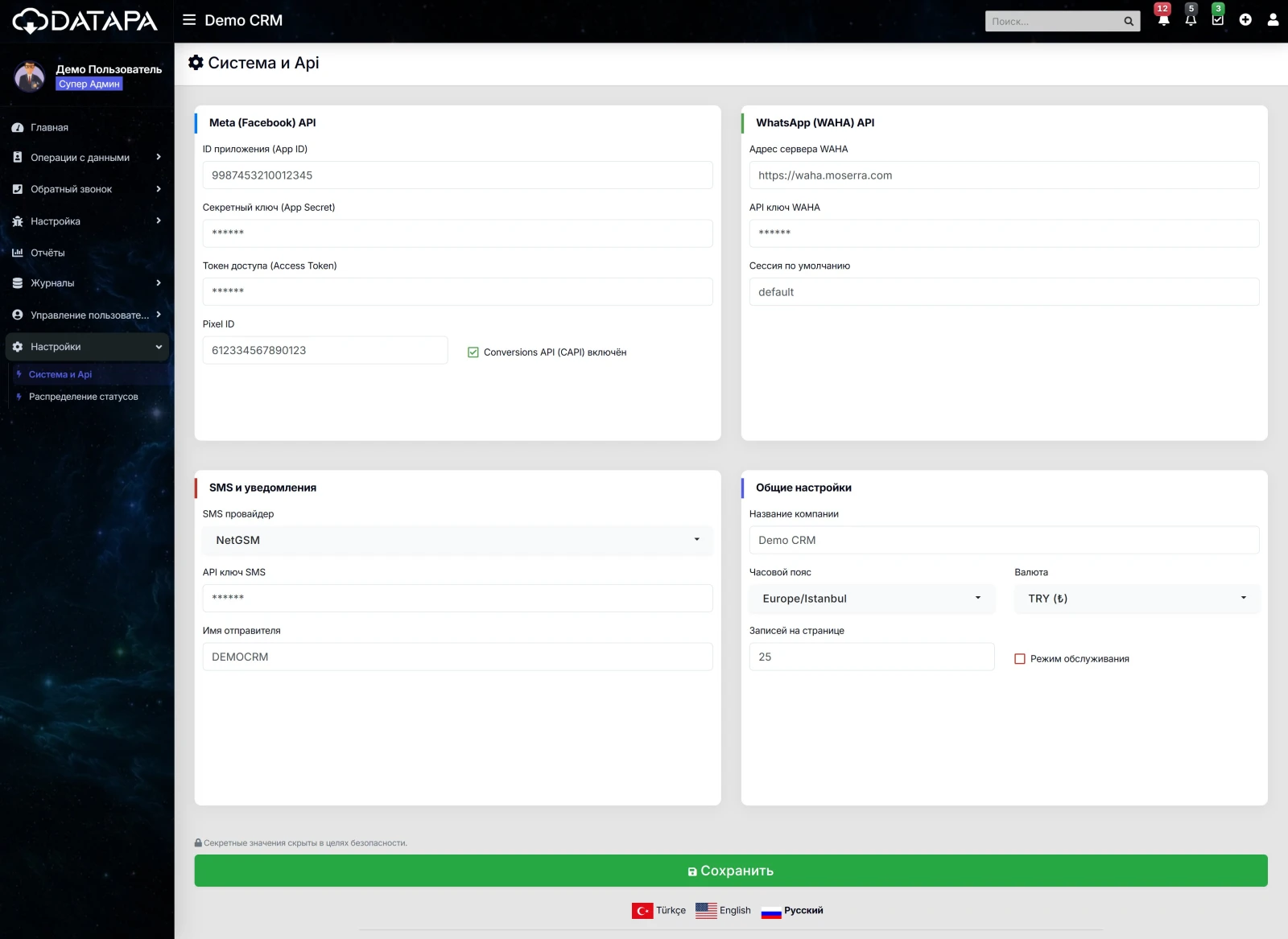
Task: Click the Meta (Facebook) API heading
Action: click(262, 123)
